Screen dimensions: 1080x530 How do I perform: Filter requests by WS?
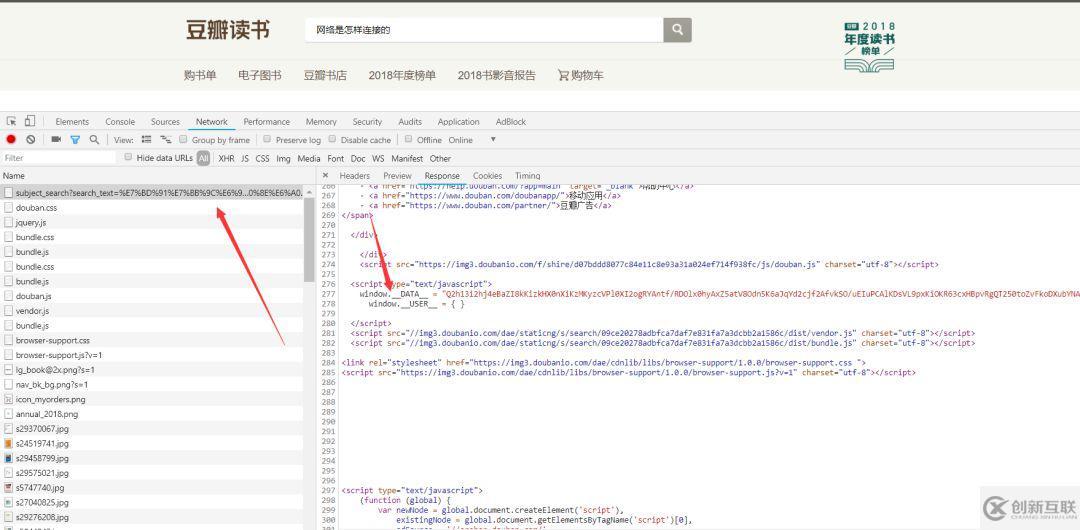coord(379,159)
